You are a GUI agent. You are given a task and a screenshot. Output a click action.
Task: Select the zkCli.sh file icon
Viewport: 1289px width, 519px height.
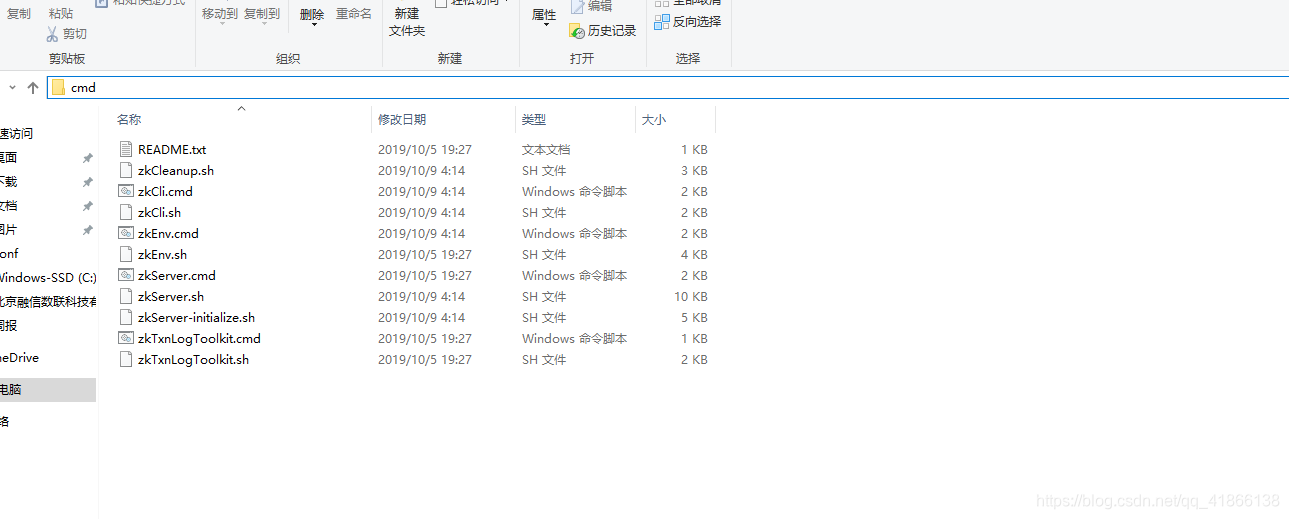(x=126, y=212)
